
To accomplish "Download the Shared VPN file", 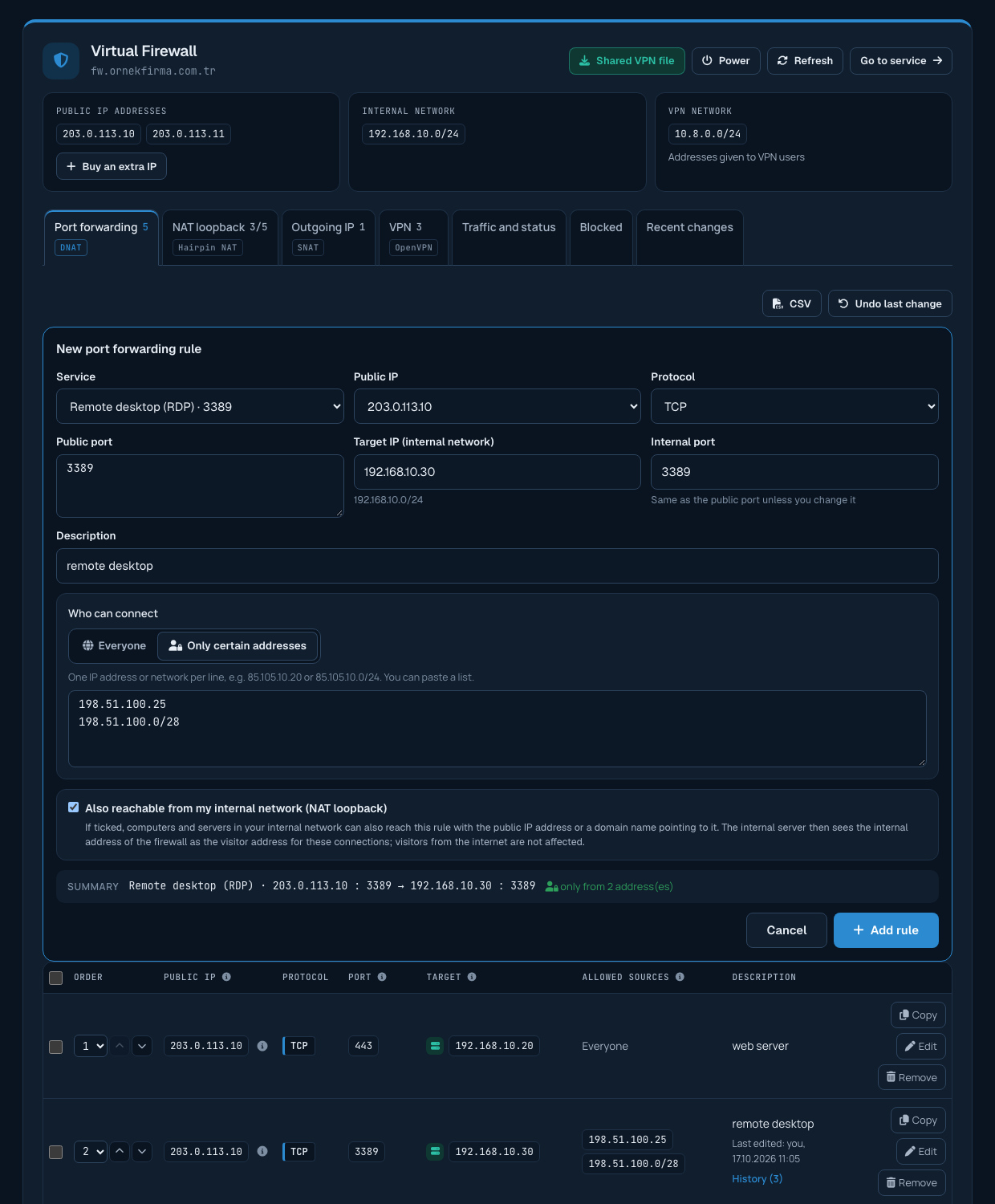I will coord(627,61).
